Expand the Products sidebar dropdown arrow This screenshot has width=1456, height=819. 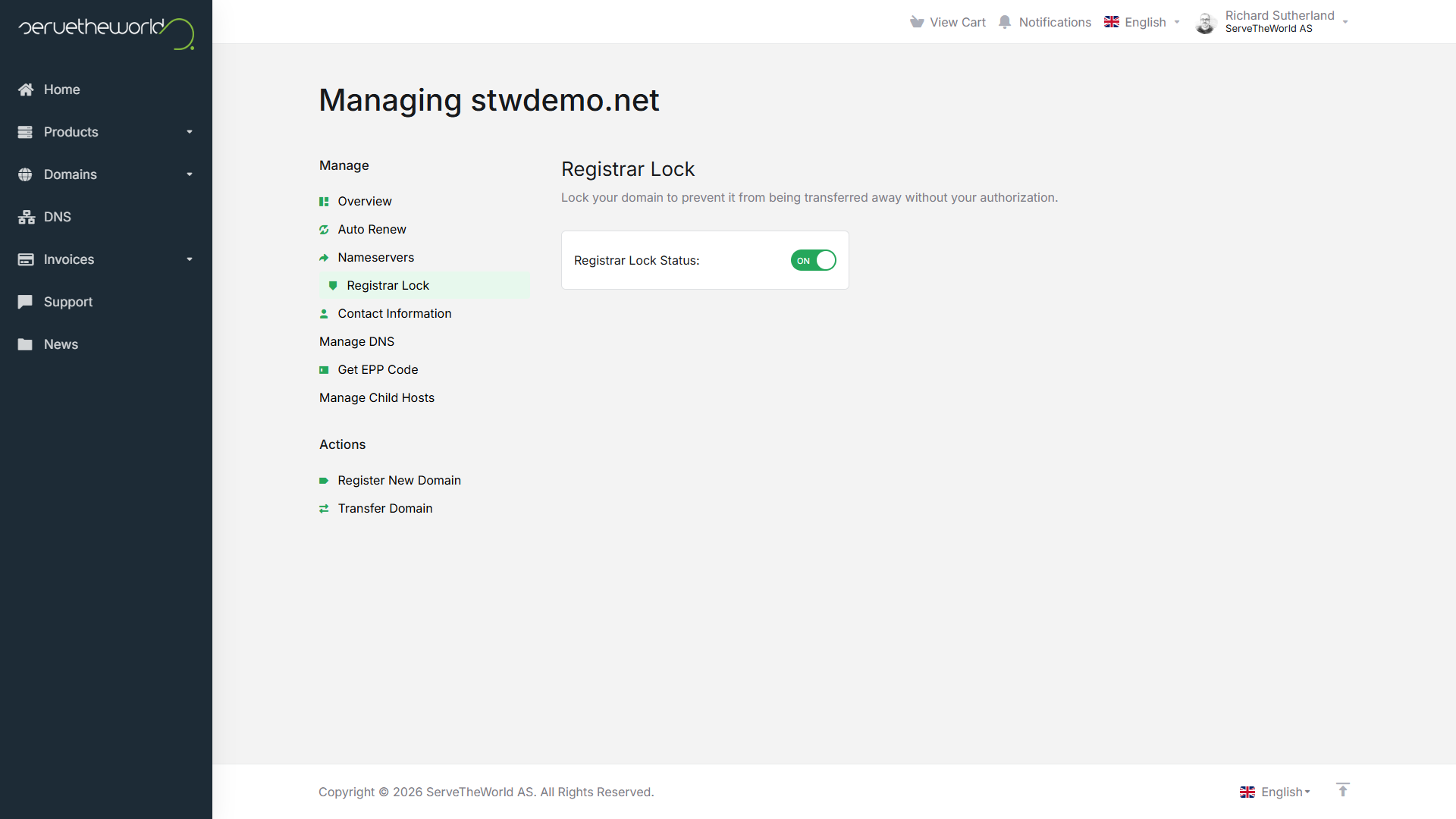click(190, 132)
